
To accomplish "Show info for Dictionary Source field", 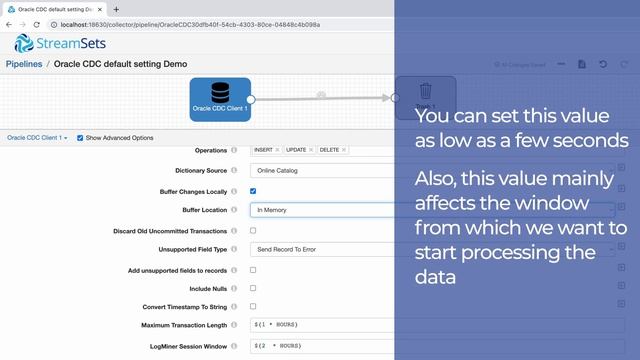I will (234, 170).
